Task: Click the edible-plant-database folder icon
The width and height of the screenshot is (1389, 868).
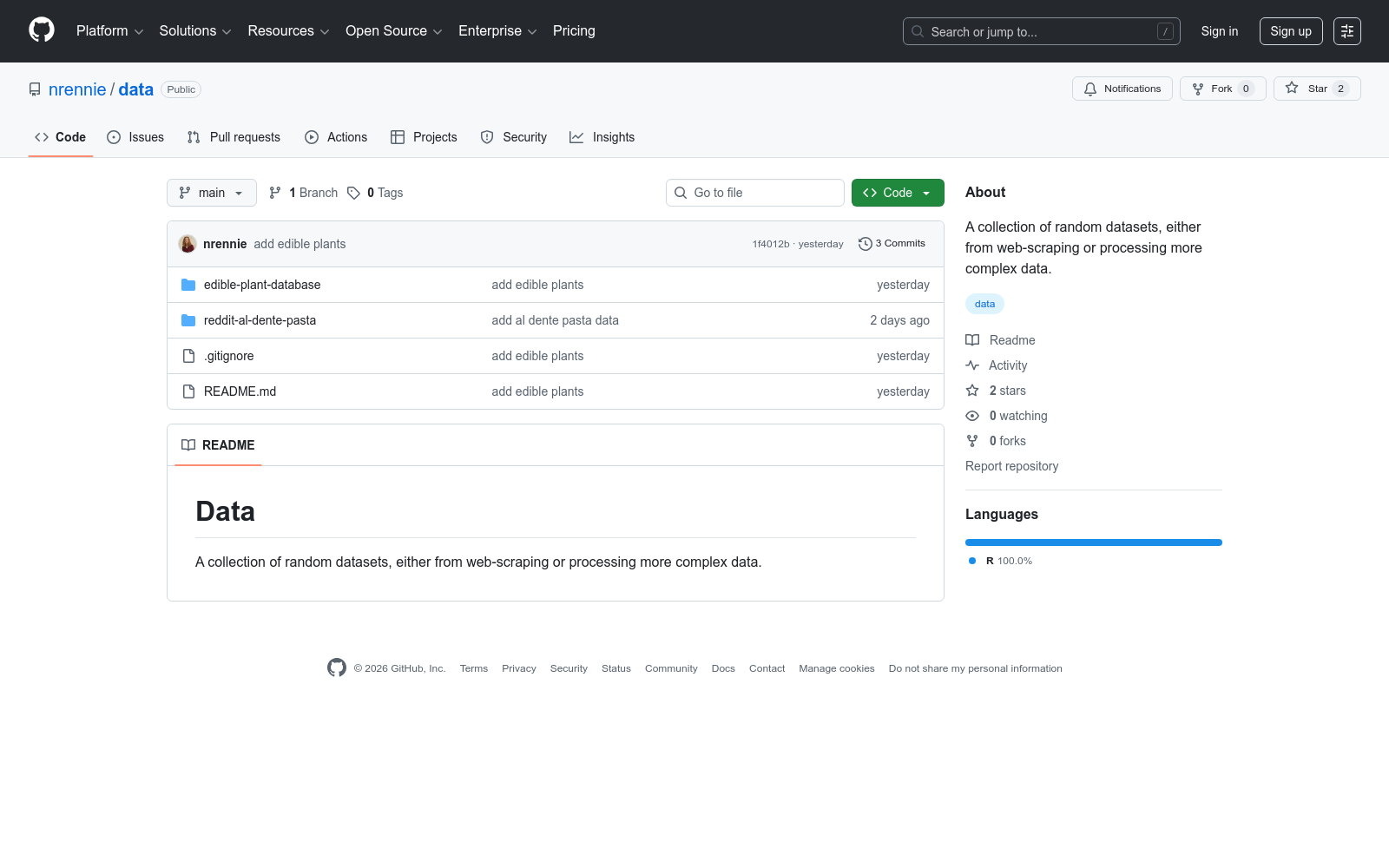Action: 188,285
